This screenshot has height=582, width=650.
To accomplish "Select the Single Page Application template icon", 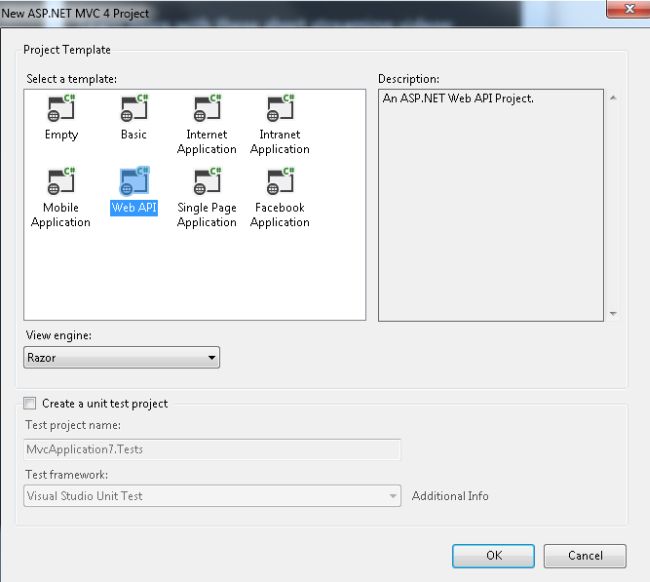I will pyautogui.click(x=207, y=181).
